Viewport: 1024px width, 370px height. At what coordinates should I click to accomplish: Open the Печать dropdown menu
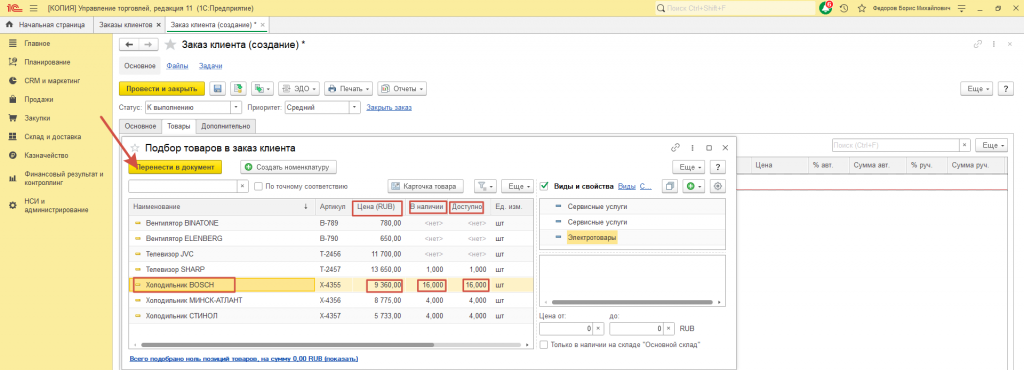[x=349, y=88]
